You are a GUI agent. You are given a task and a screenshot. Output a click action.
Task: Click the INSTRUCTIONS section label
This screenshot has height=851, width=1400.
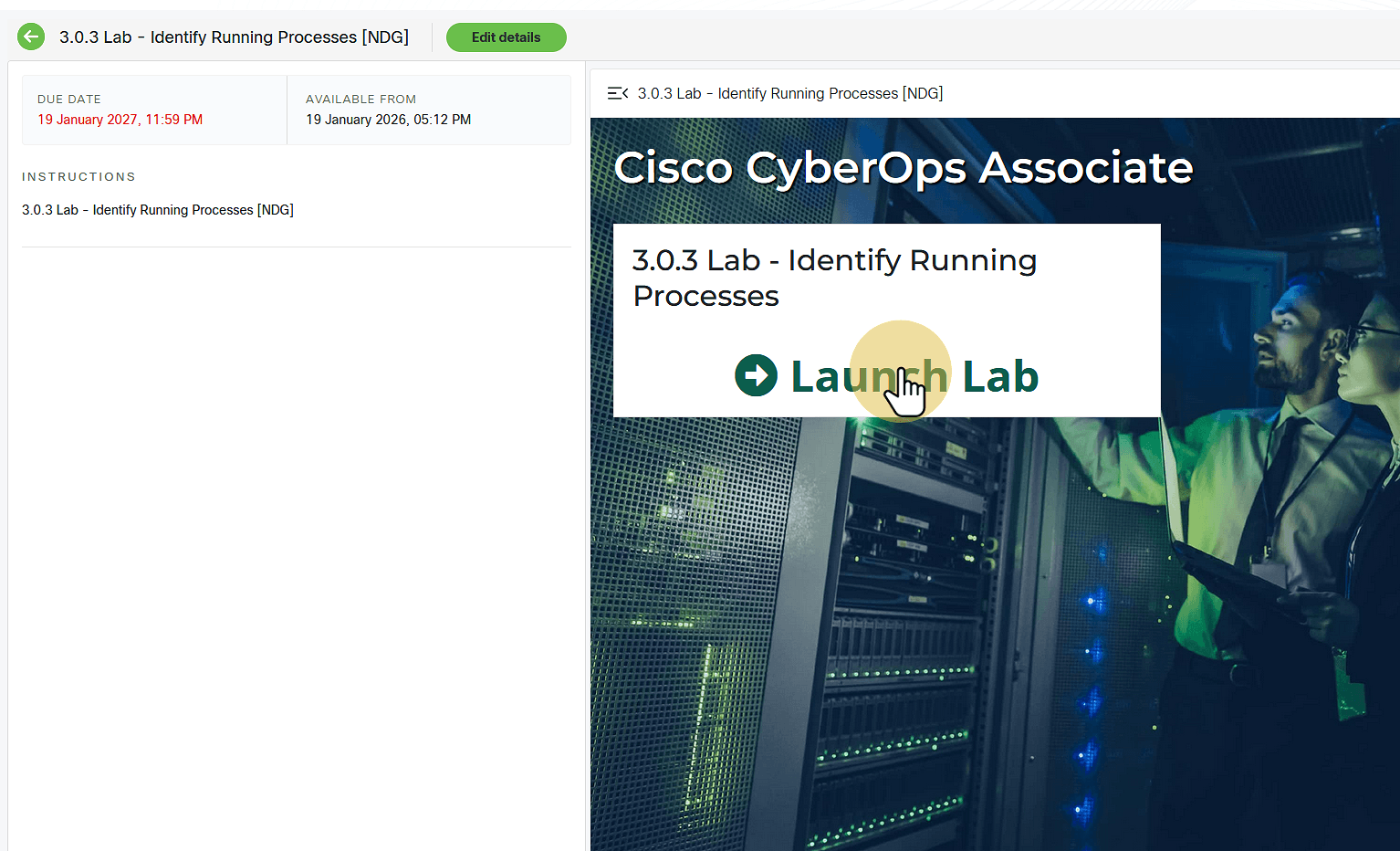pyautogui.click(x=78, y=177)
